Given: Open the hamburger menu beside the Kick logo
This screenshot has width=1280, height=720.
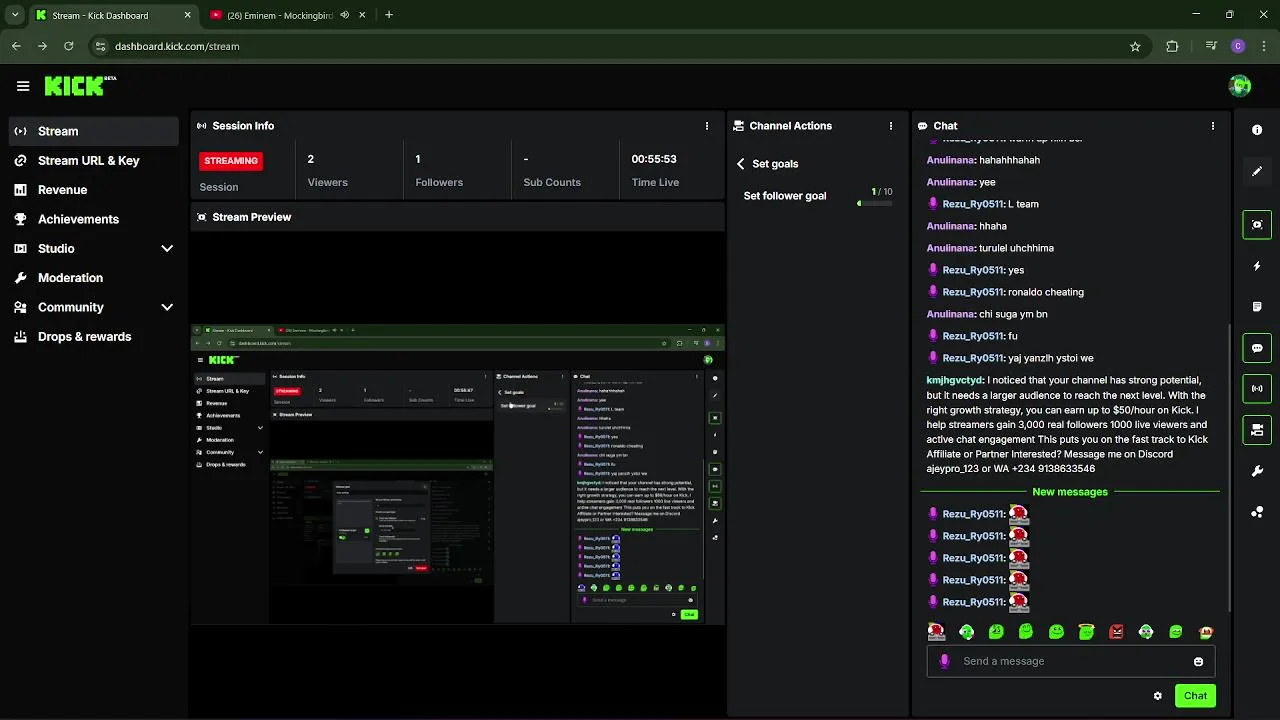Looking at the screenshot, I should click(23, 86).
